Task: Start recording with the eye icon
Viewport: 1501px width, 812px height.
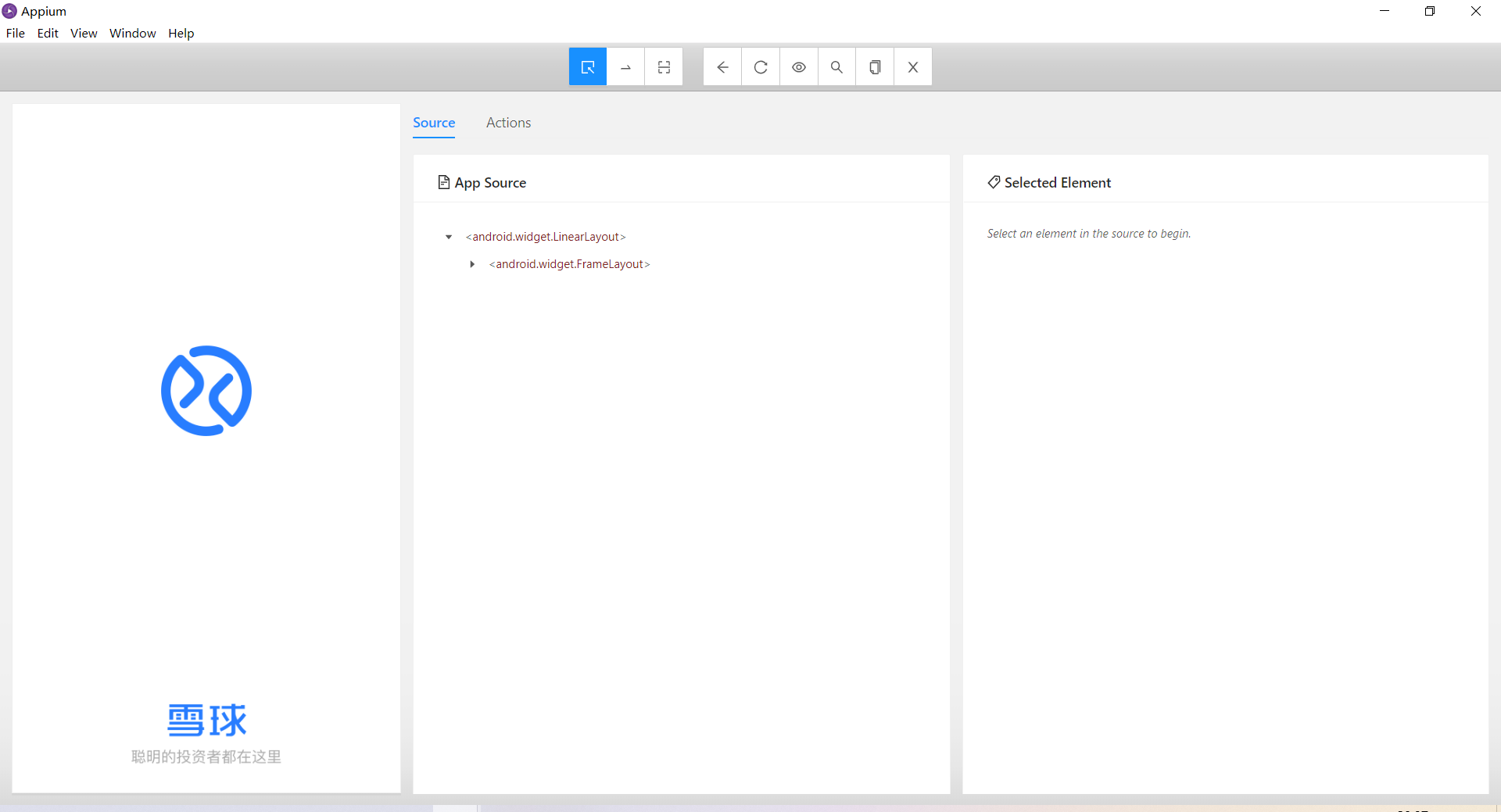Action: pos(799,67)
